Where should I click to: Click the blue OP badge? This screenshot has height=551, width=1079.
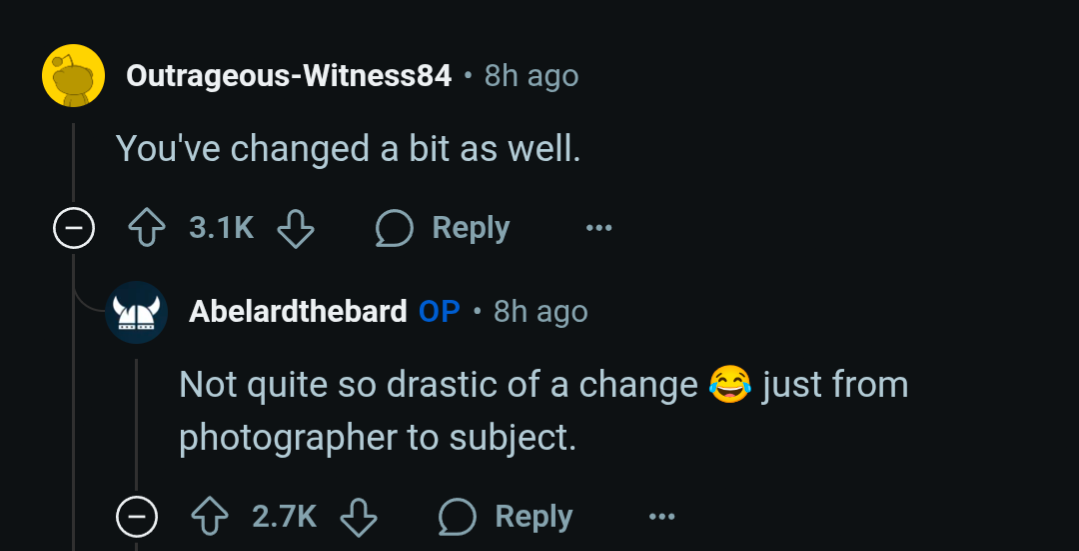[439, 312]
